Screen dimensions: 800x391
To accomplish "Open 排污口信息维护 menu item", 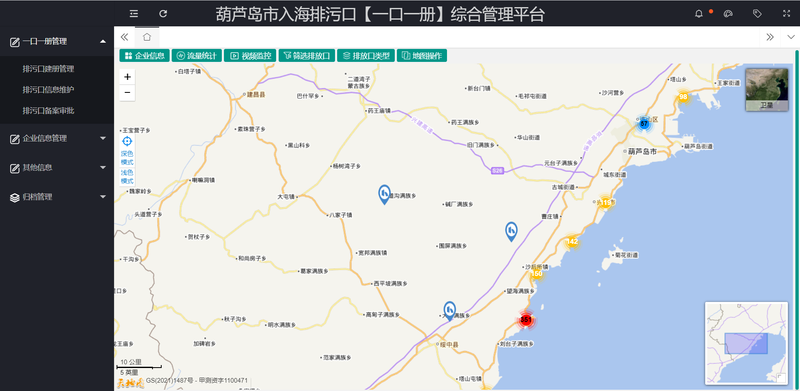I will pyautogui.click(x=48, y=89).
